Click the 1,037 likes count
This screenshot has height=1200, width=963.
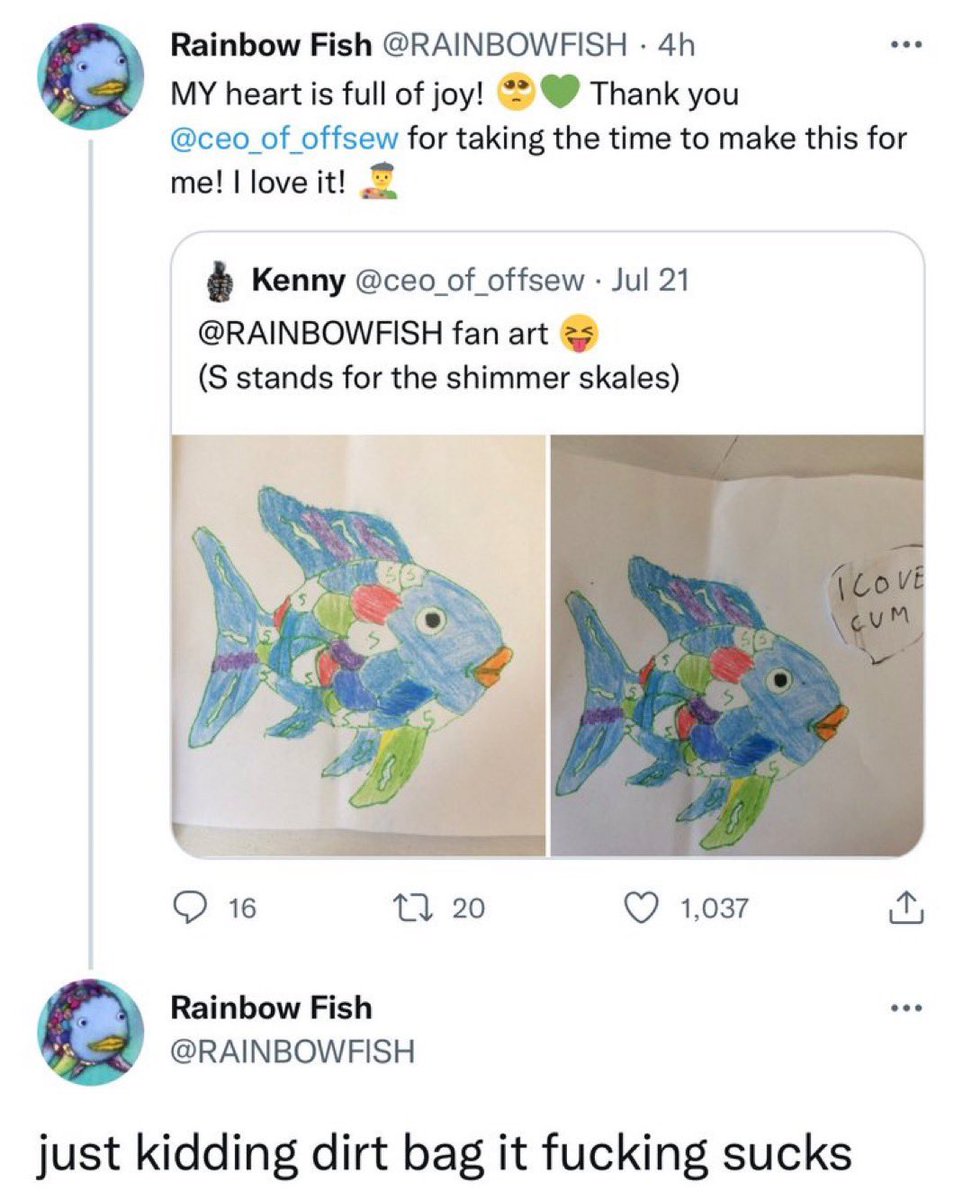(714, 908)
